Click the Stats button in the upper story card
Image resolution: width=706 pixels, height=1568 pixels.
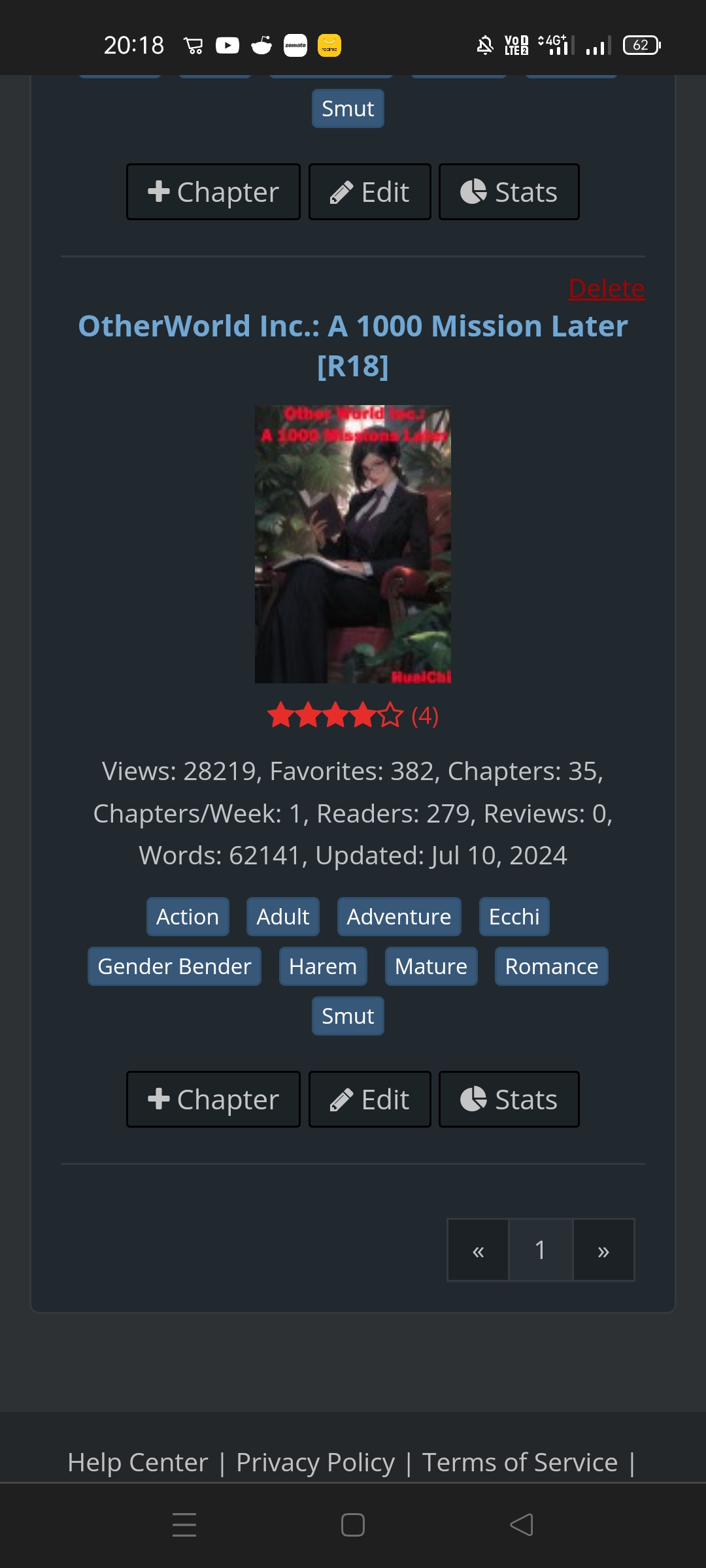point(509,191)
